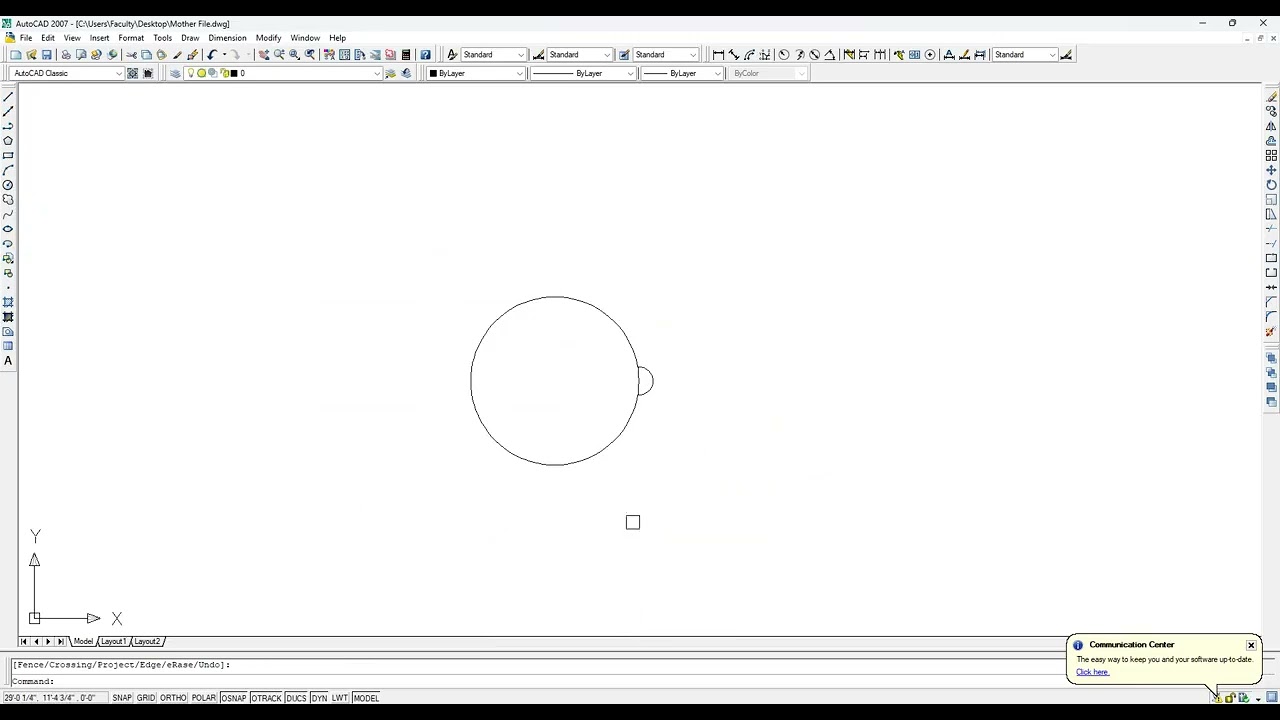Open the text style Standard dropdown

click(x=493, y=55)
